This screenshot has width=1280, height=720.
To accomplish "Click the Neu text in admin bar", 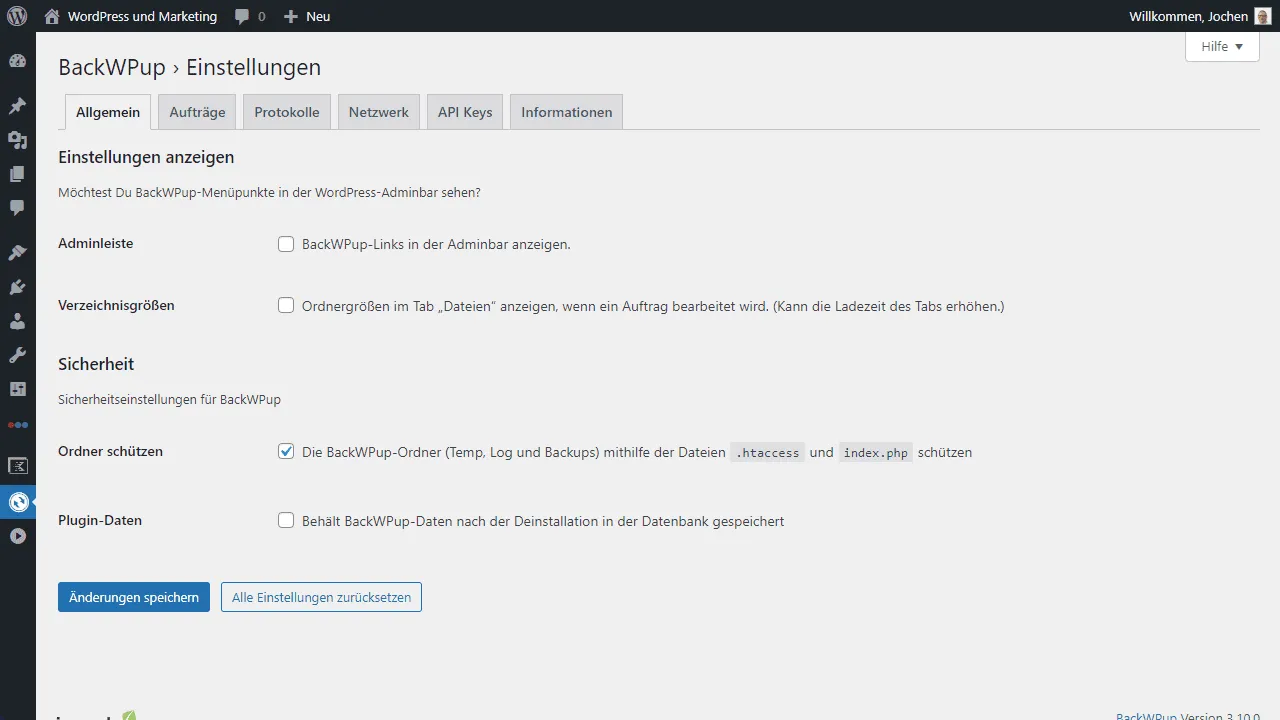I will click(318, 16).
